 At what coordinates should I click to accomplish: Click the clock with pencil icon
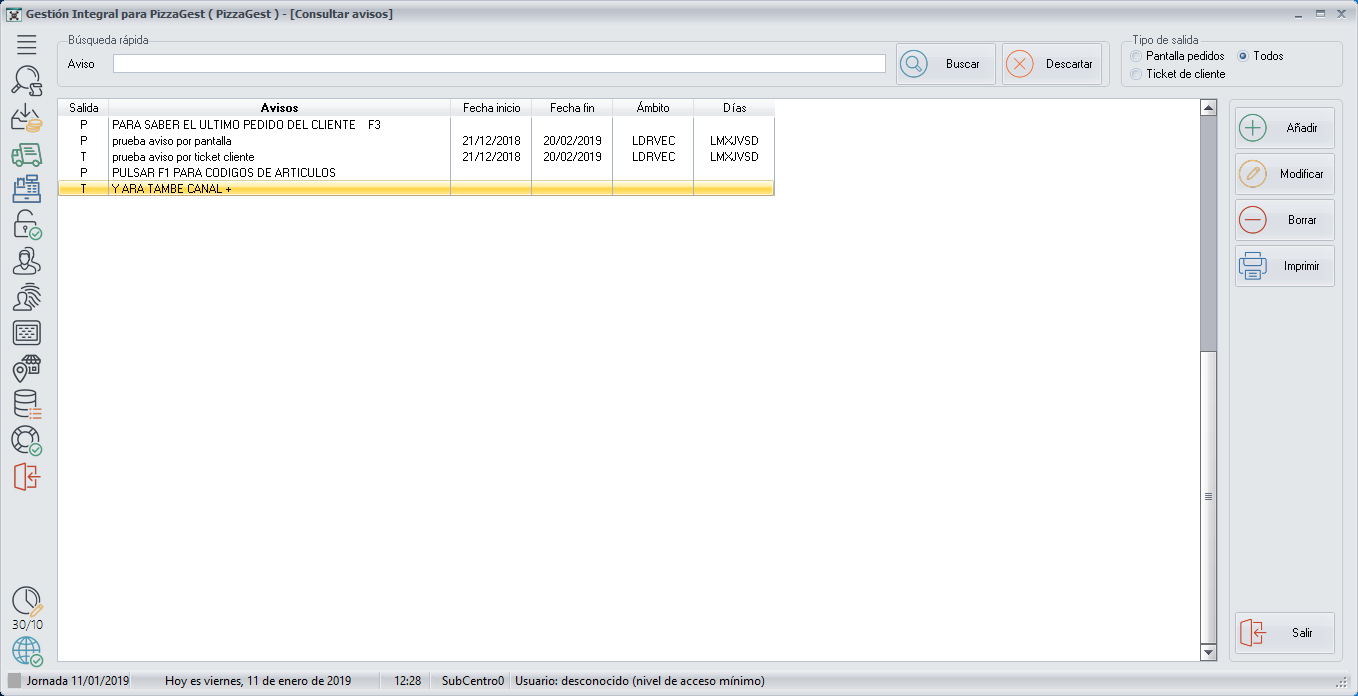click(x=27, y=601)
